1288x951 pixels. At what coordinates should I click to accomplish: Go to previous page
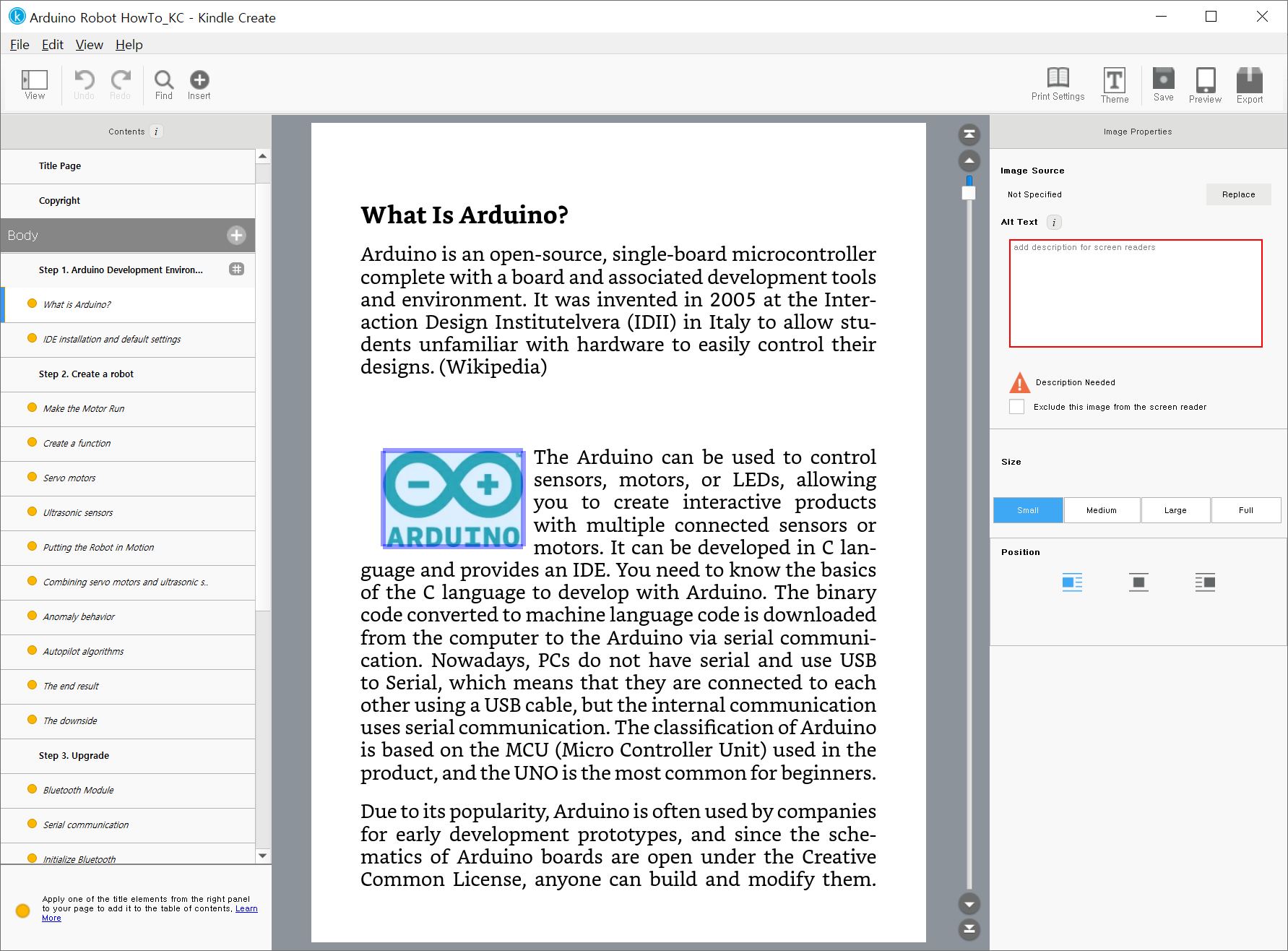point(969,160)
